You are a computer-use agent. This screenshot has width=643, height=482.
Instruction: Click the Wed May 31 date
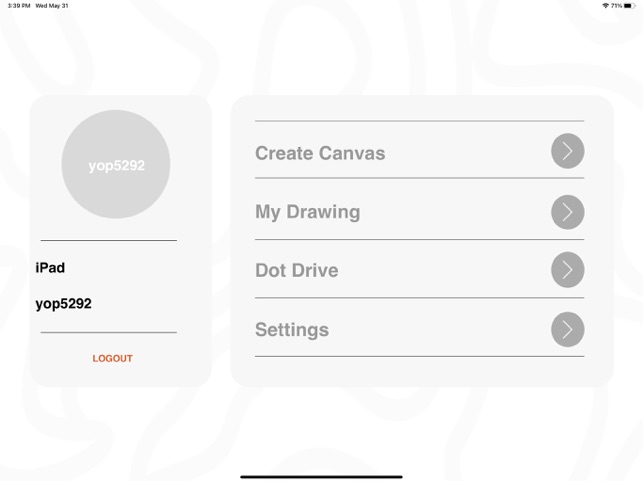point(51,5)
